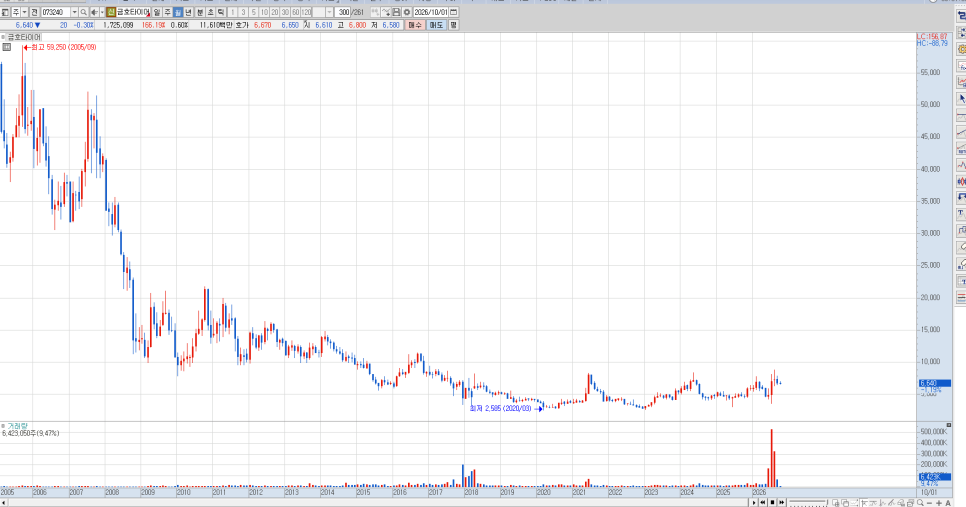Click the interval 5 button
This screenshot has width=966, height=507.
(x=254, y=12)
